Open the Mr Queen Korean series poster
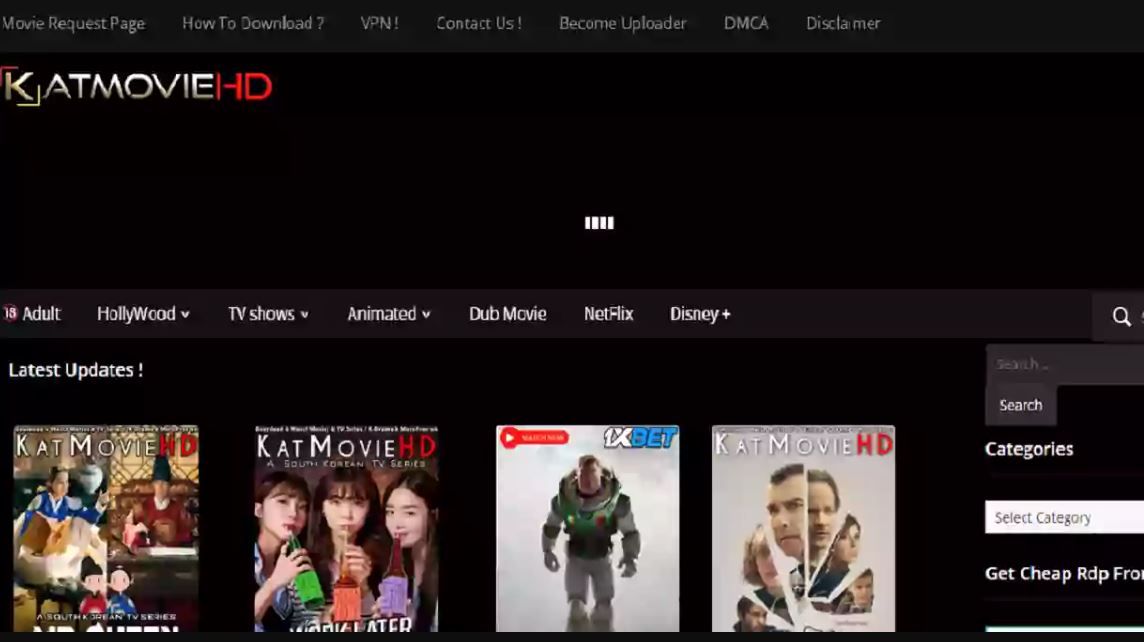1144x642 pixels. click(106, 529)
